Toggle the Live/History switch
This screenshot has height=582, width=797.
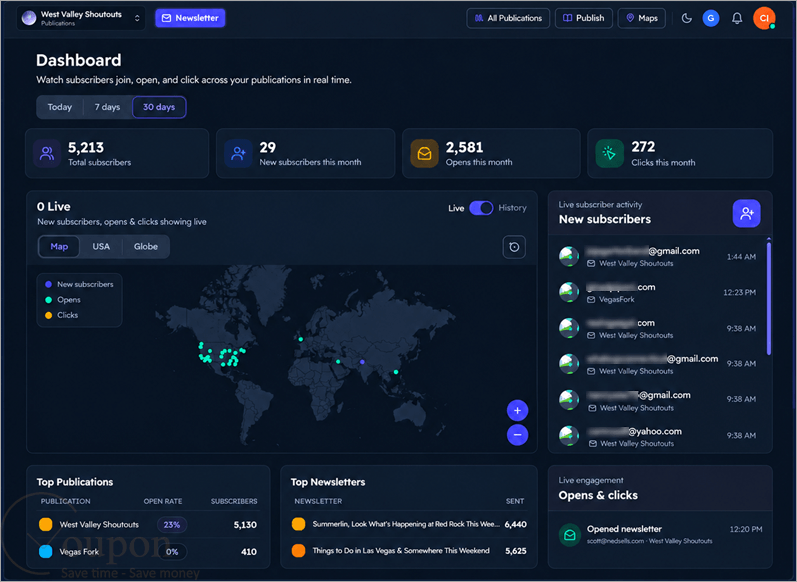point(481,208)
